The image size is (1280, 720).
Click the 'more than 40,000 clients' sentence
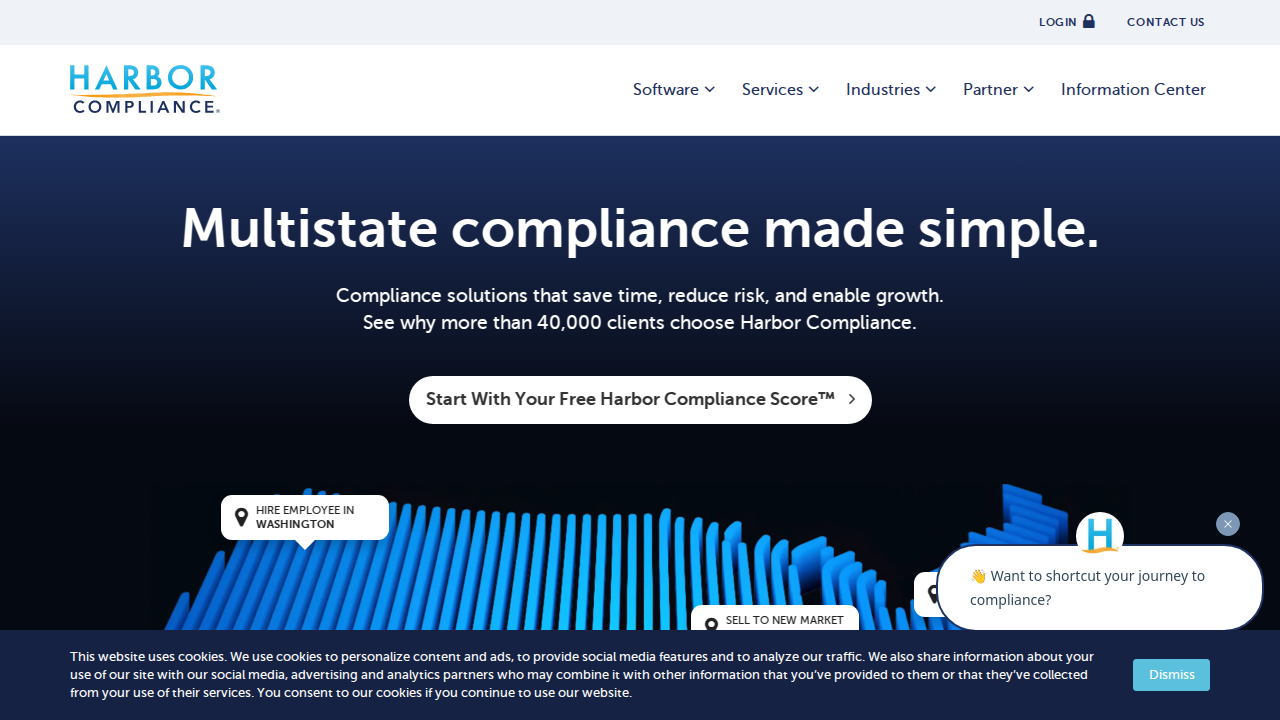point(640,323)
